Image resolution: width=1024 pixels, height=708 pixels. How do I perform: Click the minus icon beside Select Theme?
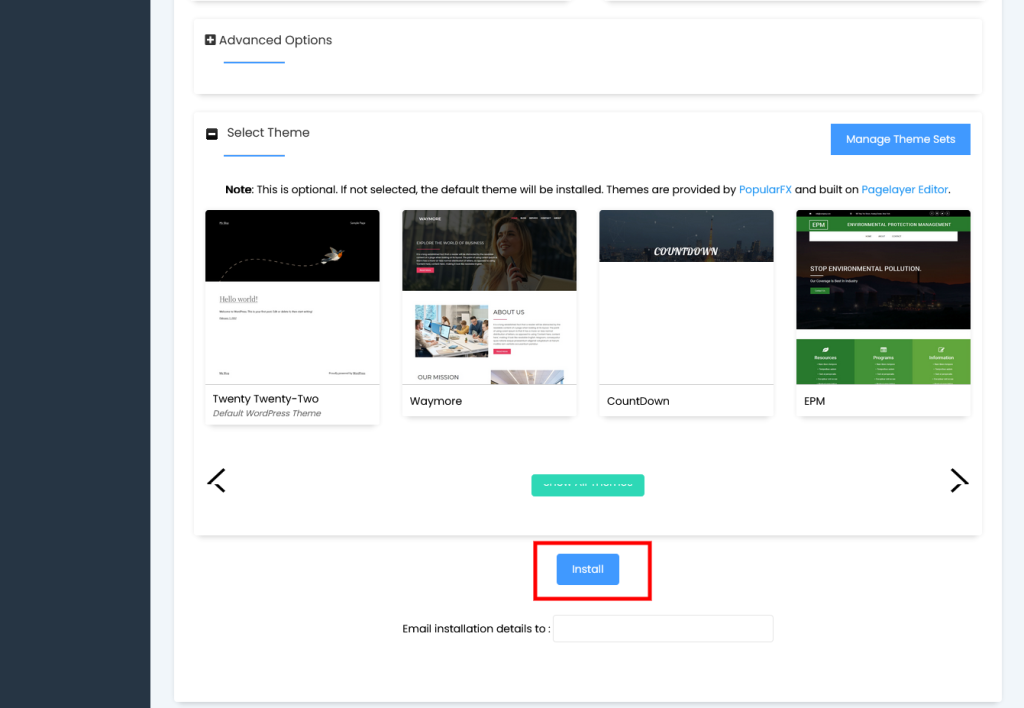point(211,134)
